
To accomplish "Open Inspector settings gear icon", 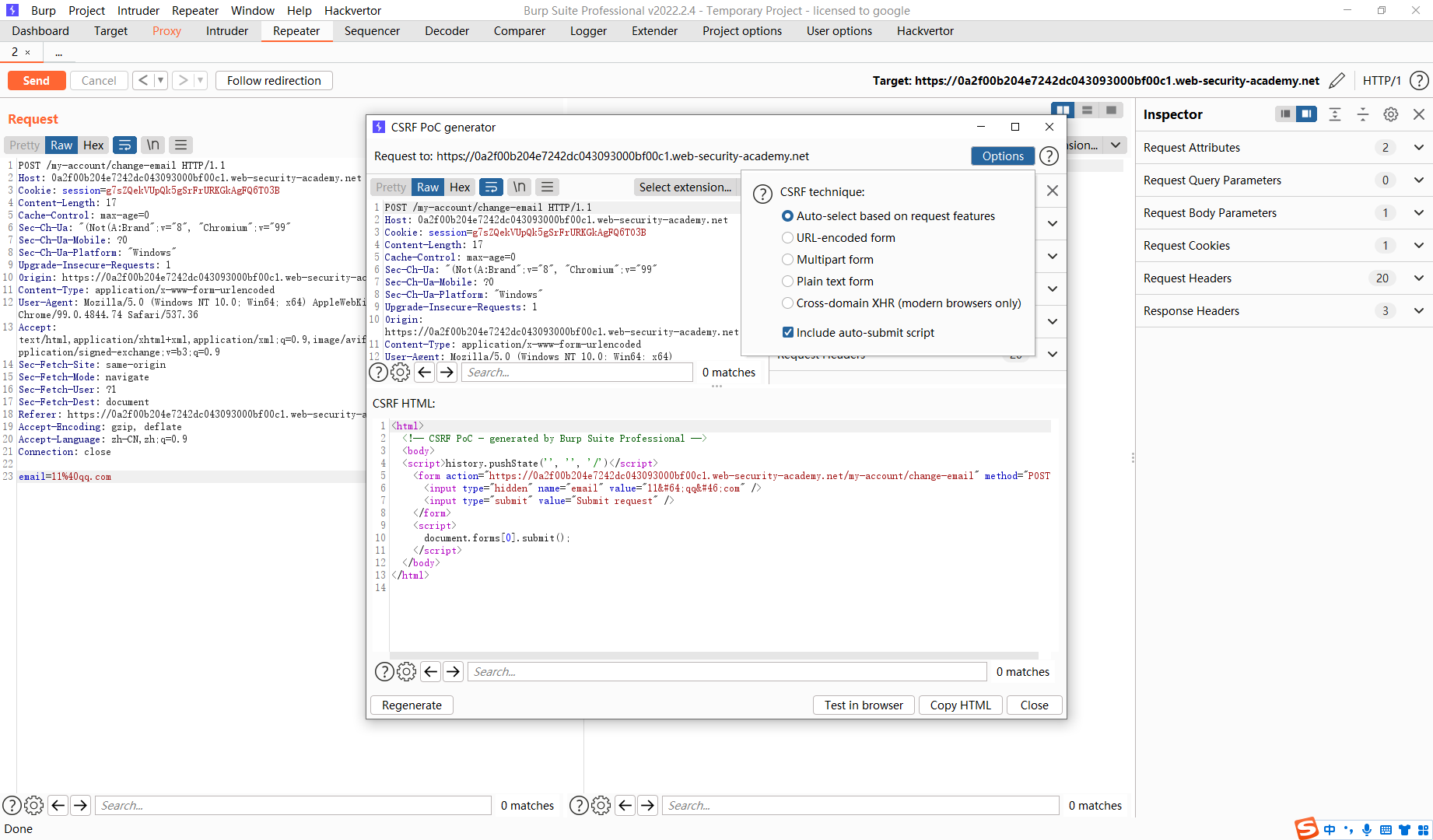I will pyautogui.click(x=1391, y=114).
